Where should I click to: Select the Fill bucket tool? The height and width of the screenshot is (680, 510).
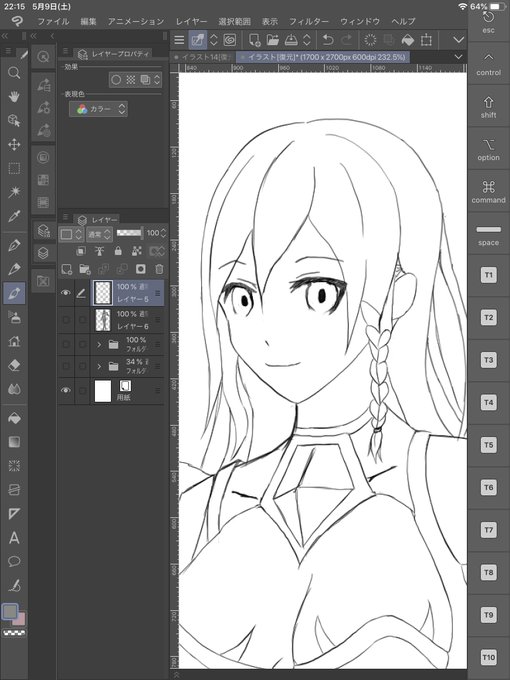pyautogui.click(x=14, y=418)
